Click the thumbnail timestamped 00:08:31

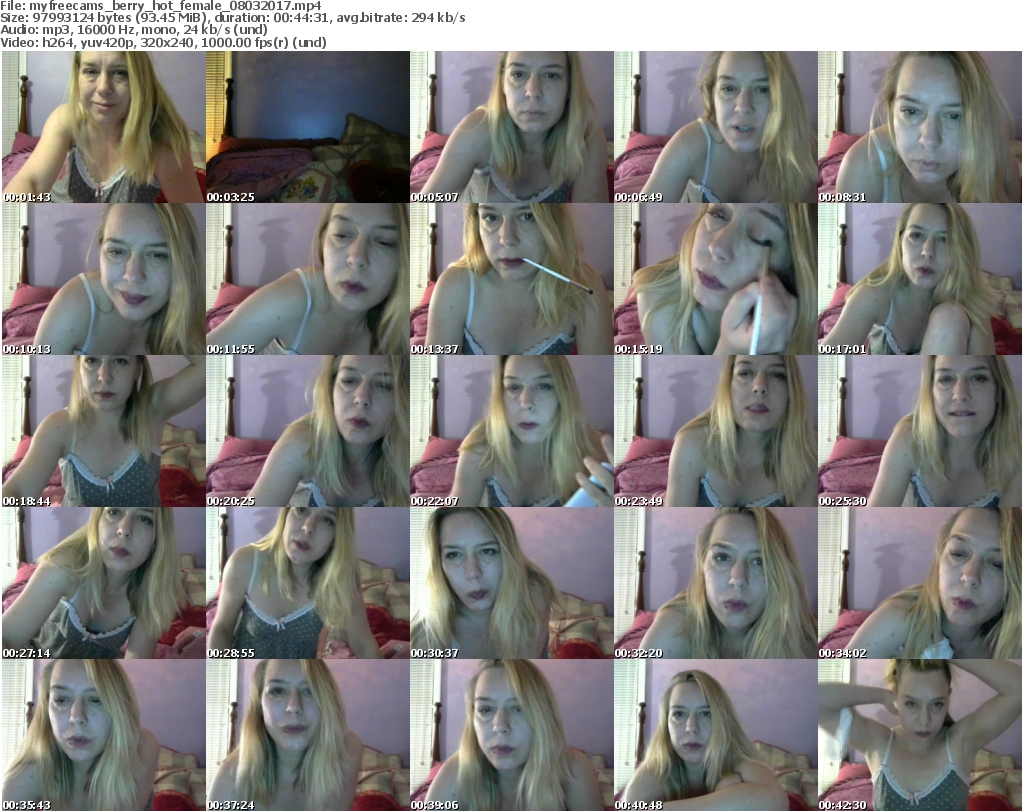pyautogui.click(x=920, y=127)
